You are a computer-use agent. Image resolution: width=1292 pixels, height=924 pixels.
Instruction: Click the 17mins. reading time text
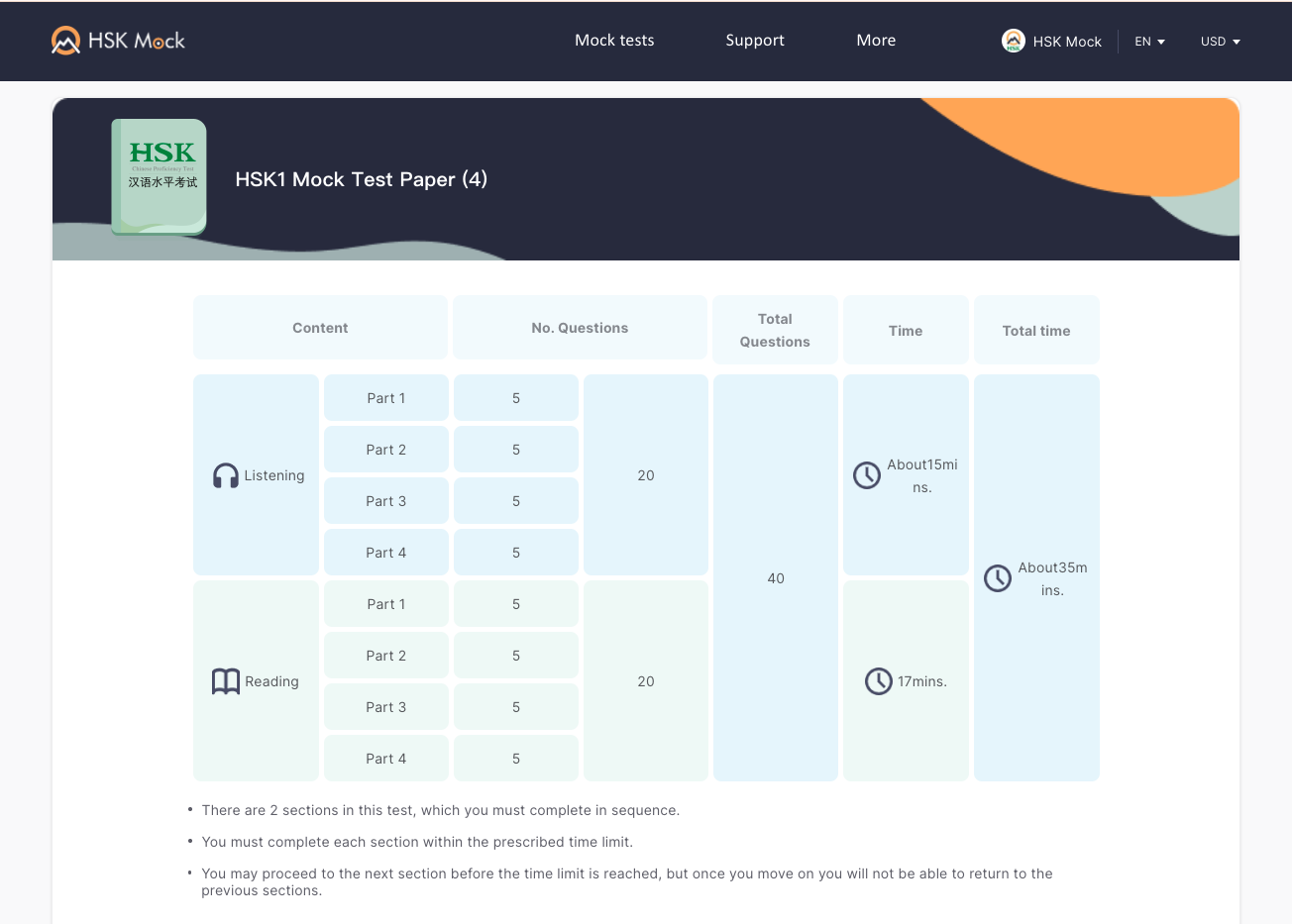tap(922, 681)
